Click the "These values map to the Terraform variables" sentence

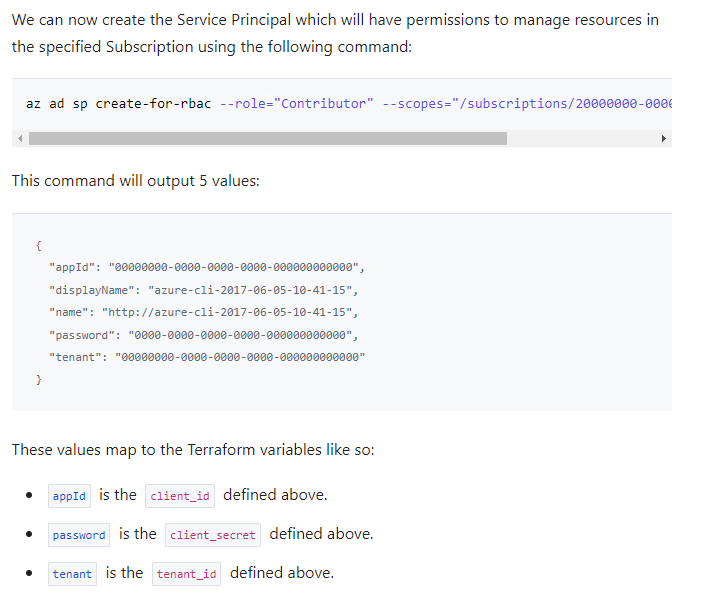point(193,450)
